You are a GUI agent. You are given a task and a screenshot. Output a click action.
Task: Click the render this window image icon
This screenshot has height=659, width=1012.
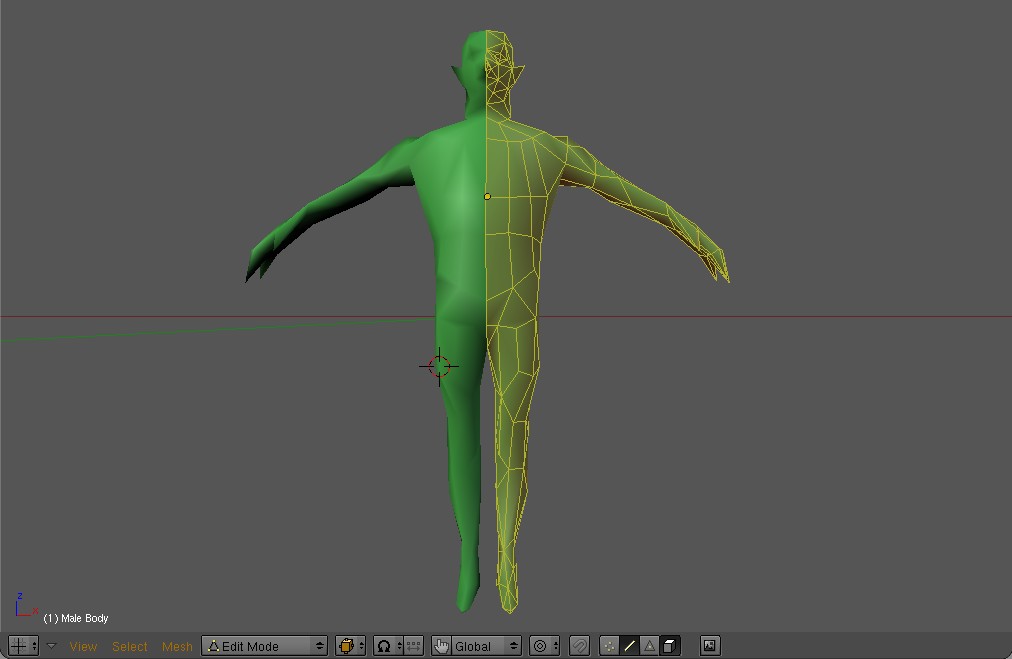[x=710, y=645]
